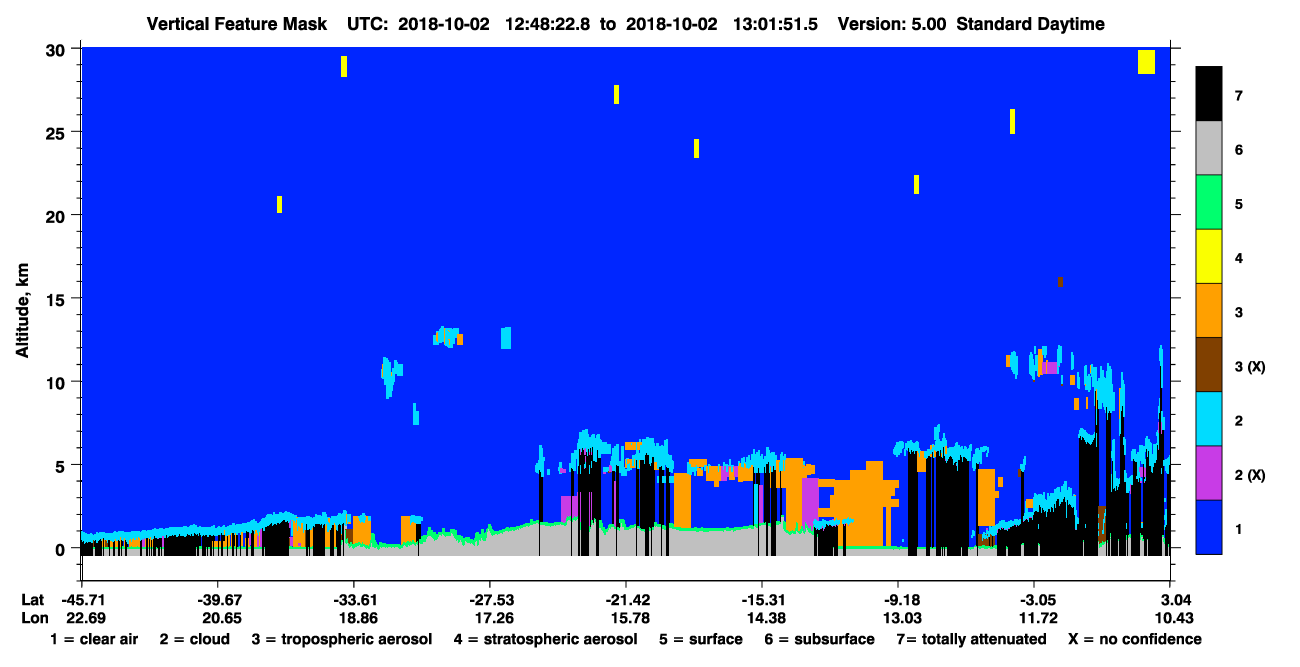Click the orange colorbar segment labeled 3
The width and height of the screenshot is (1300, 667).
click(x=1209, y=311)
